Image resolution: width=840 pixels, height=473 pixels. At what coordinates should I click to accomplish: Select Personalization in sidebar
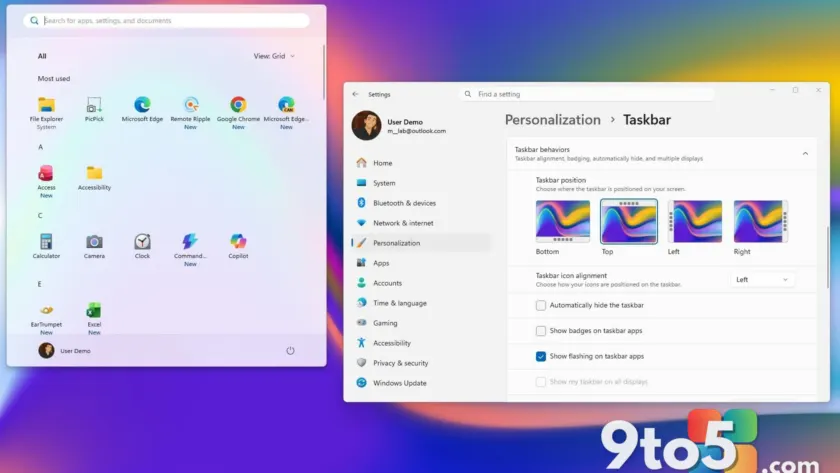coord(421,243)
